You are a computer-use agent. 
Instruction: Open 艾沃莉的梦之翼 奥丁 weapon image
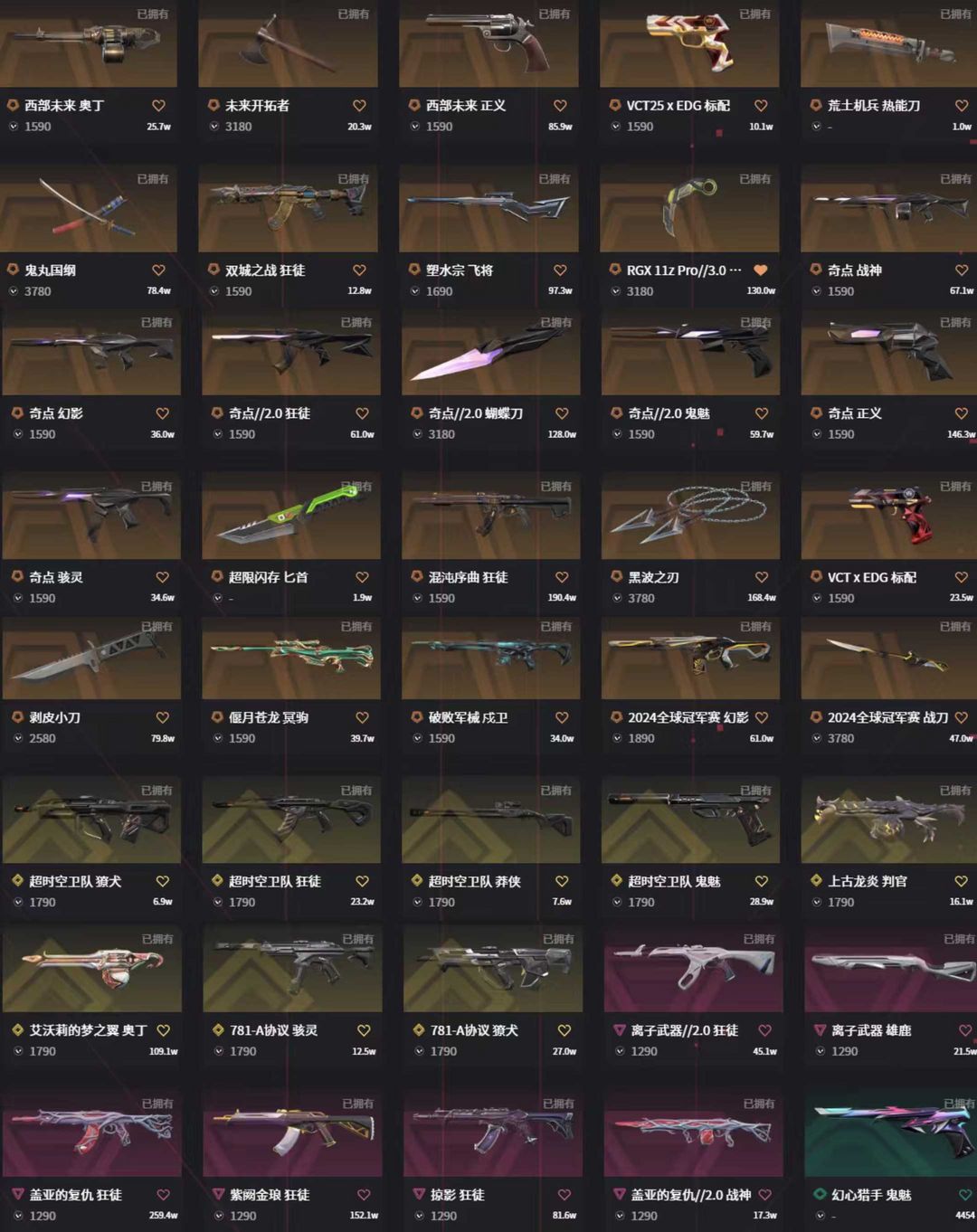(91, 970)
